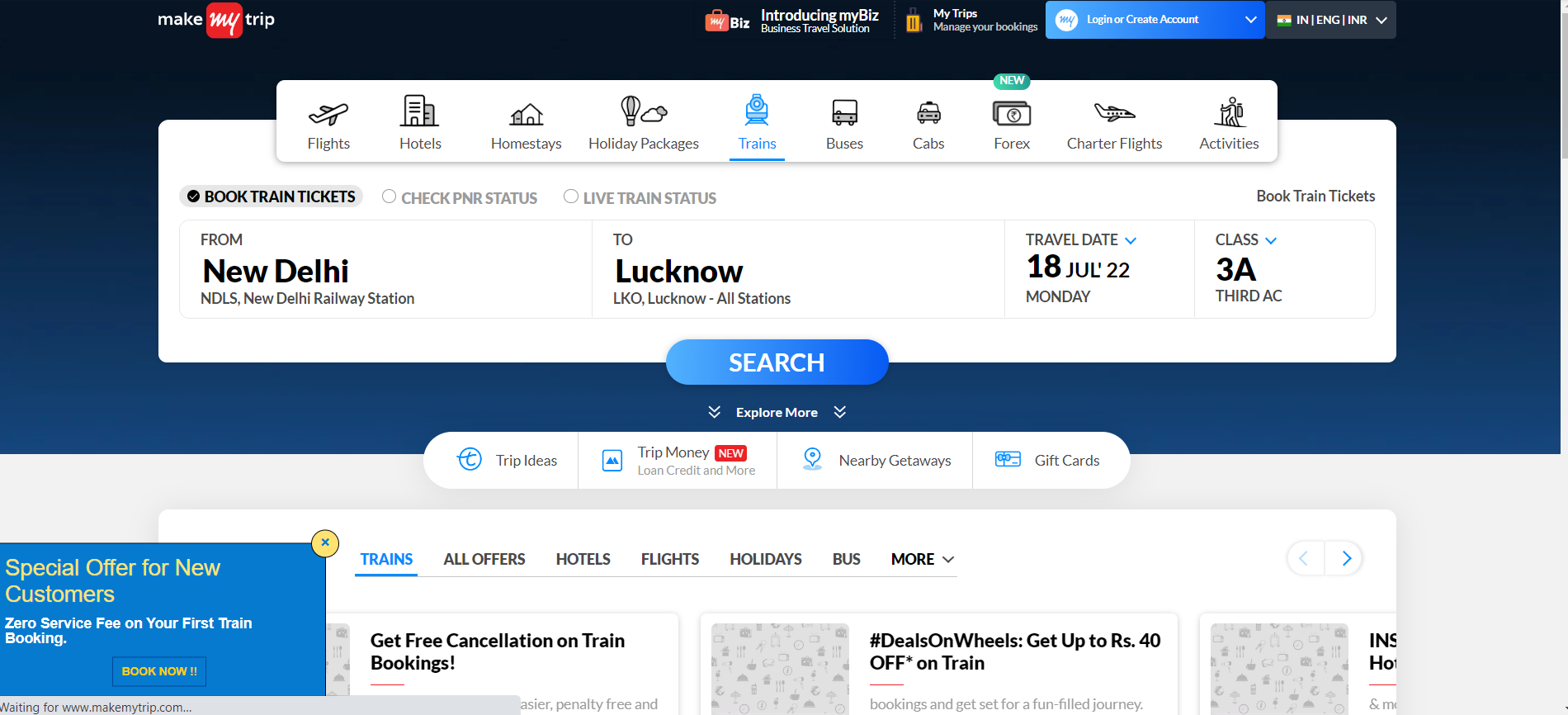Expand Login or Create Account menu

[1250, 20]
